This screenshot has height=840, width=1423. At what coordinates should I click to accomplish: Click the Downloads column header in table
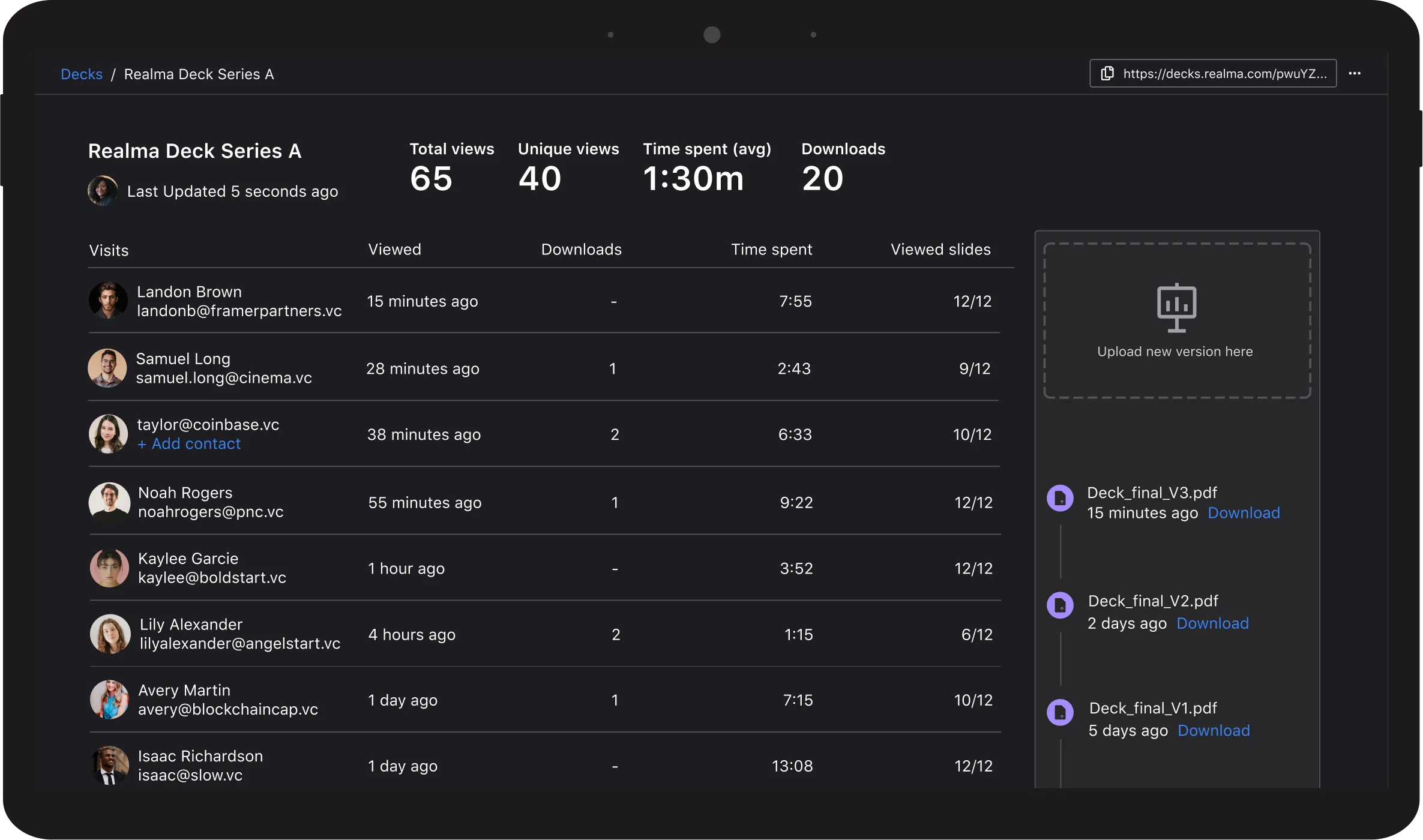[x=581, y=250]
